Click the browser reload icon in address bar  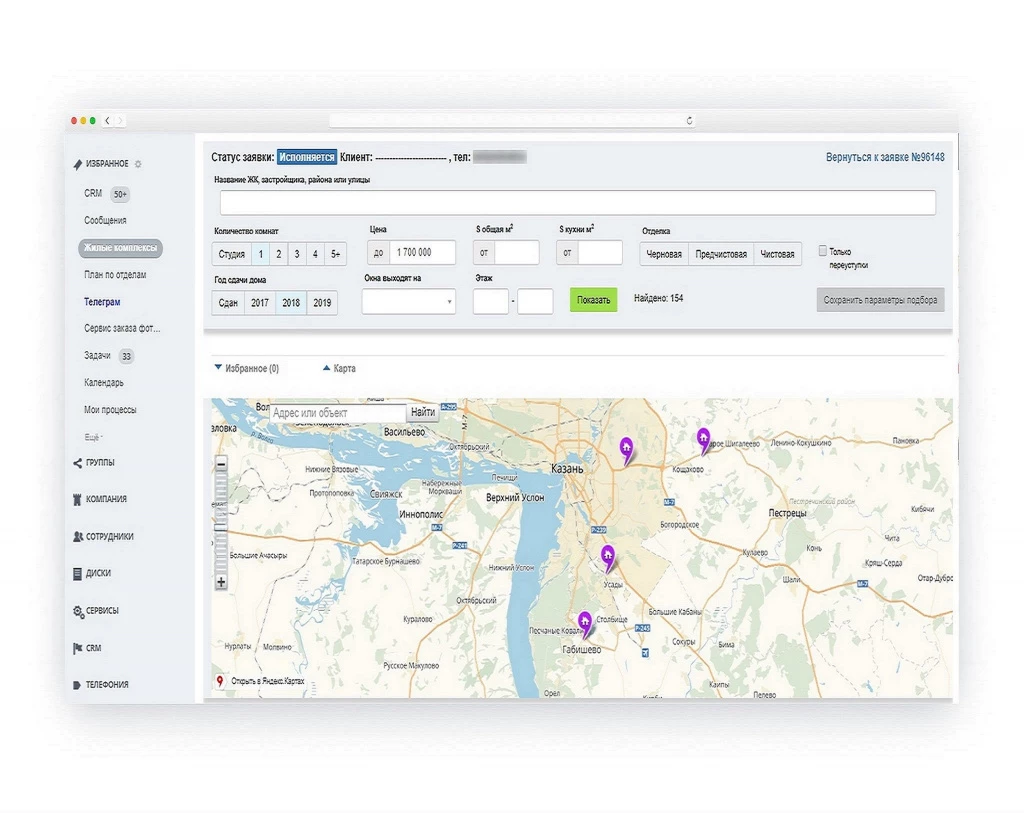coord(689,120)
